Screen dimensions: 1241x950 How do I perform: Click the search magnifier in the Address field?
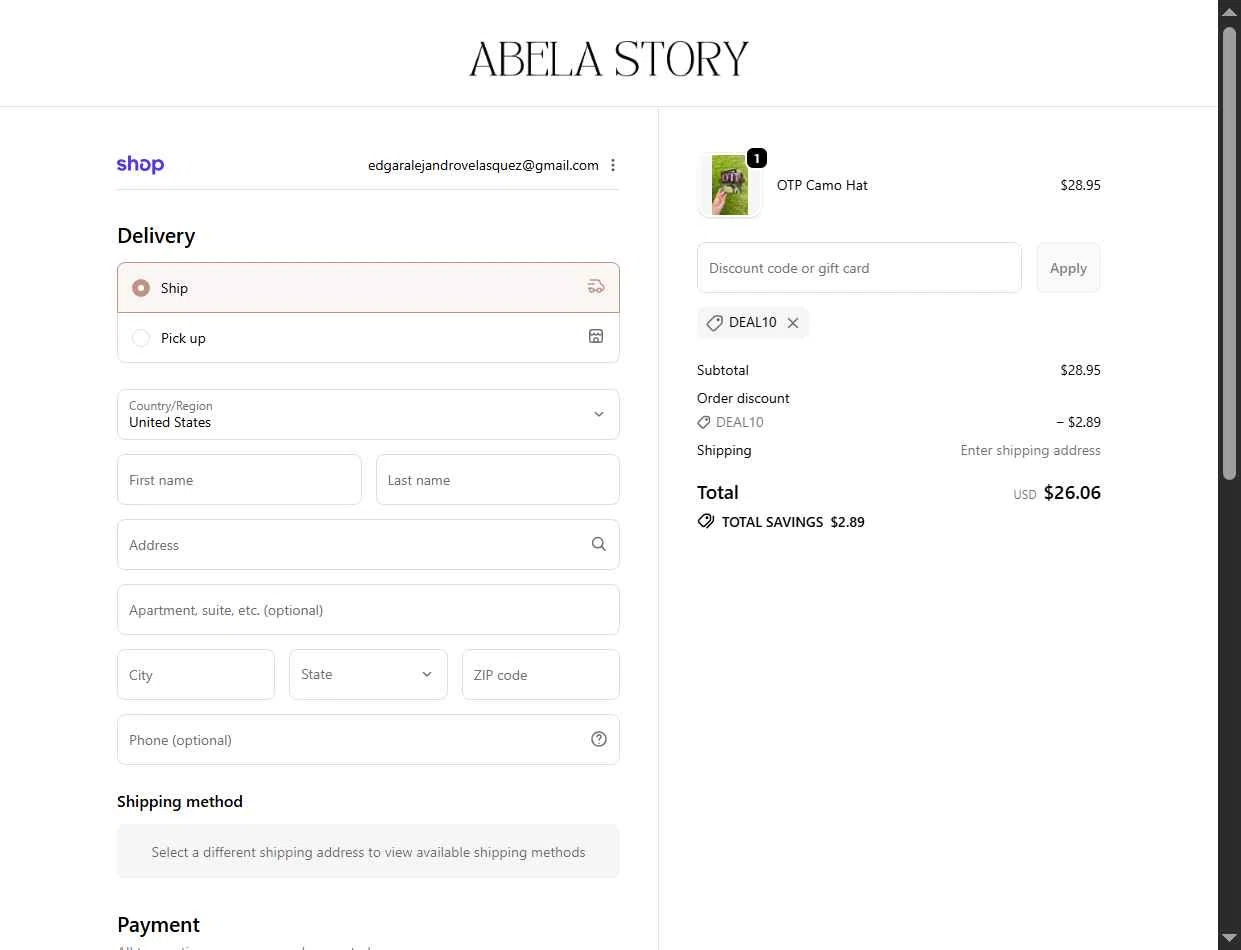(598, 544)
